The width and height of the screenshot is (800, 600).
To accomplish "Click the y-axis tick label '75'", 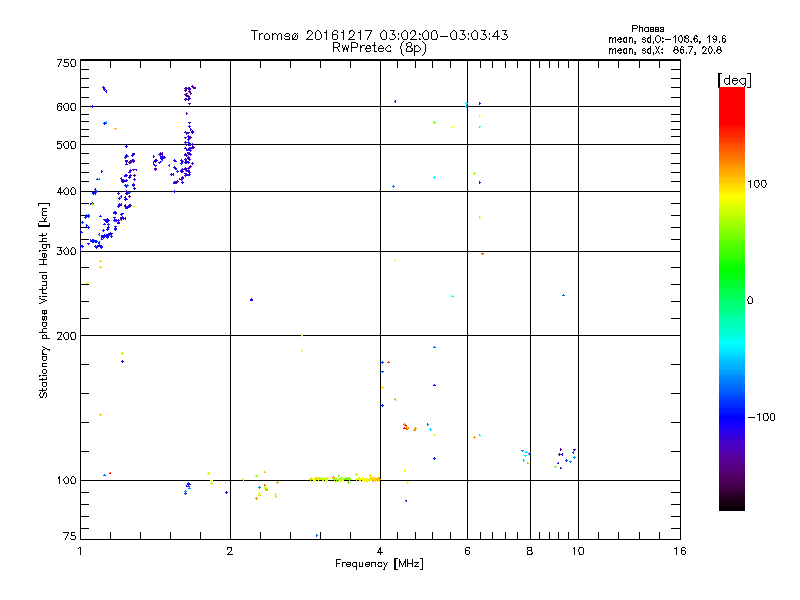I will (x=70, y=536).
